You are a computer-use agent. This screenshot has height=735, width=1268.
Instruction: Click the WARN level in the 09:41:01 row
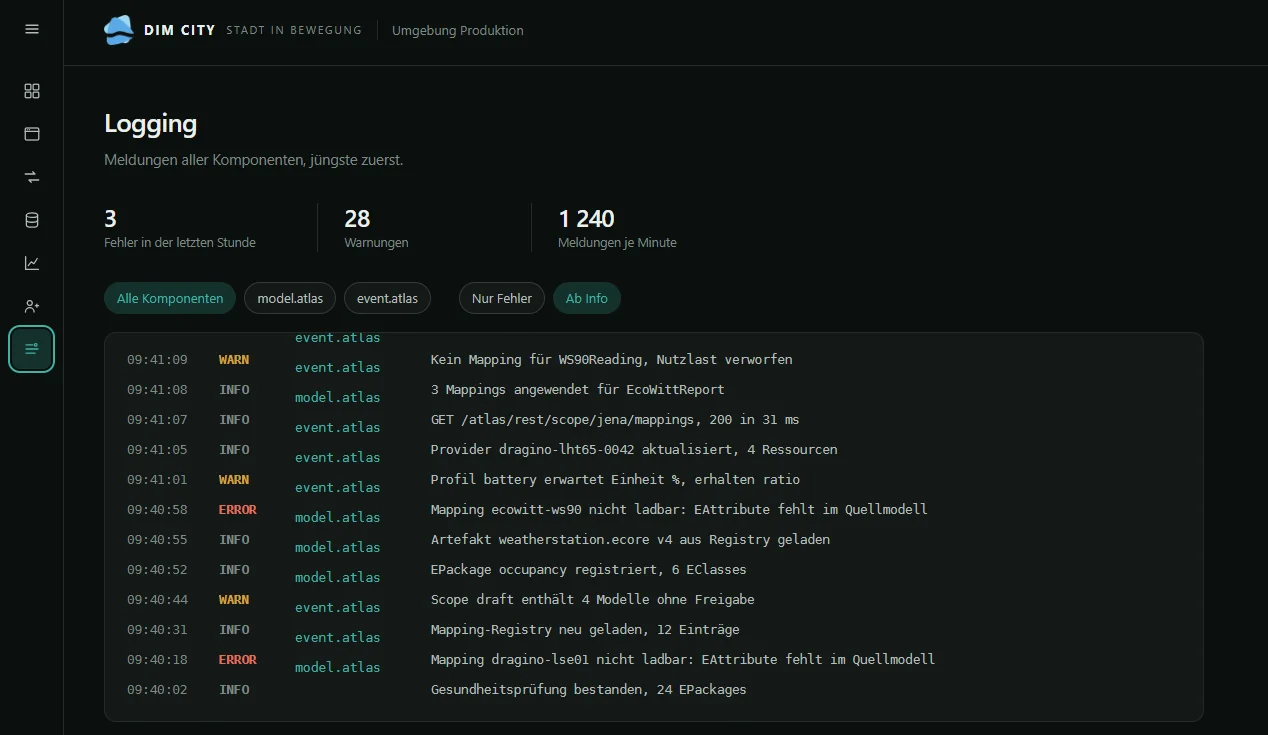click(234, 479)
